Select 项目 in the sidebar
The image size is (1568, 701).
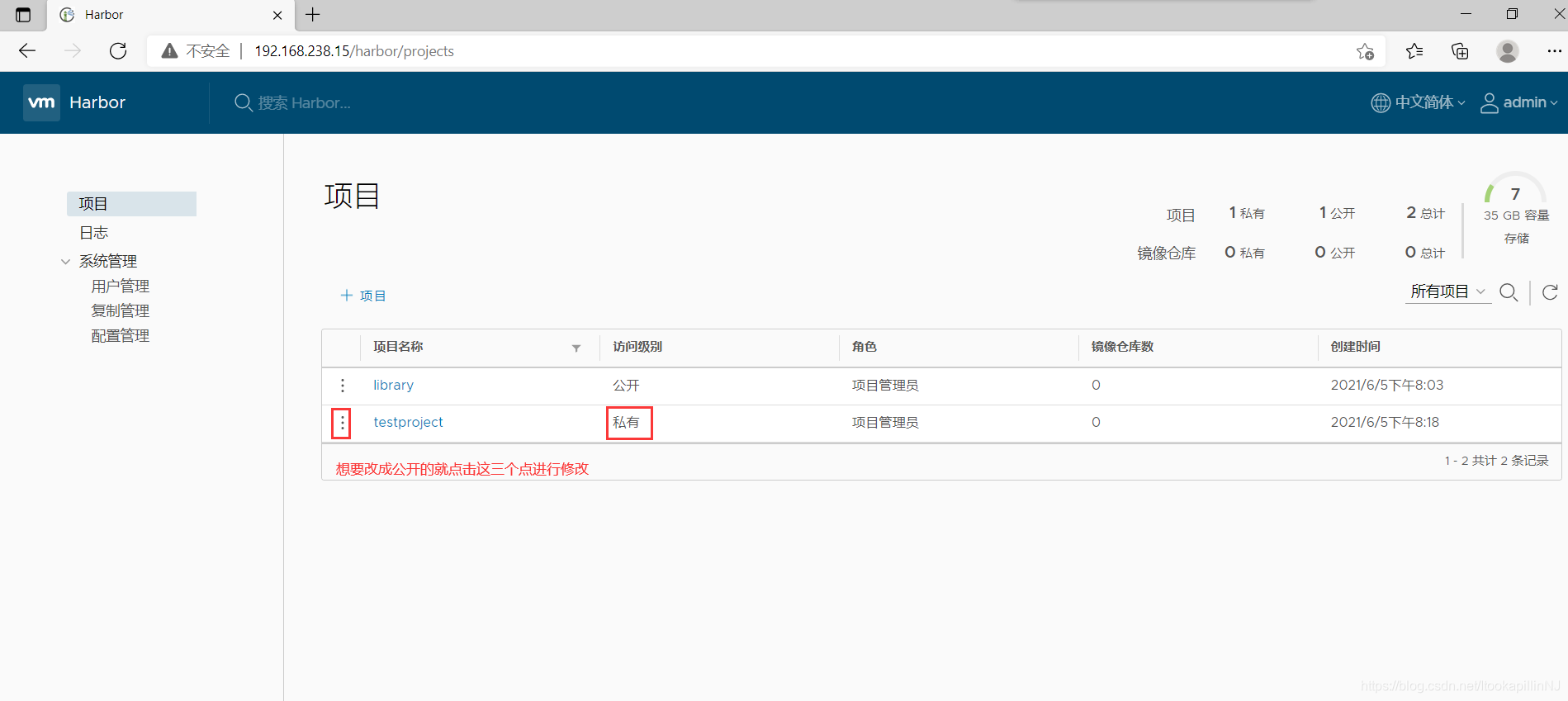(131, 204)
